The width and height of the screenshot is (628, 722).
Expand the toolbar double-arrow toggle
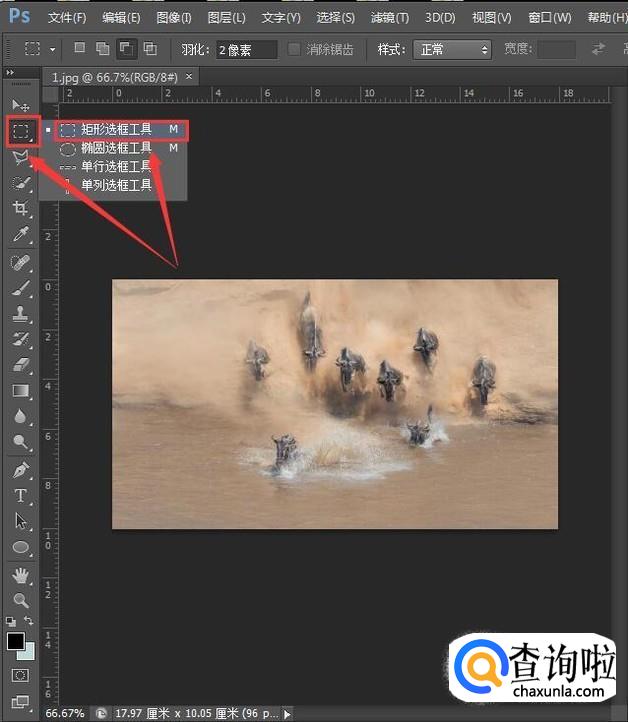click(x=10, y=72)
